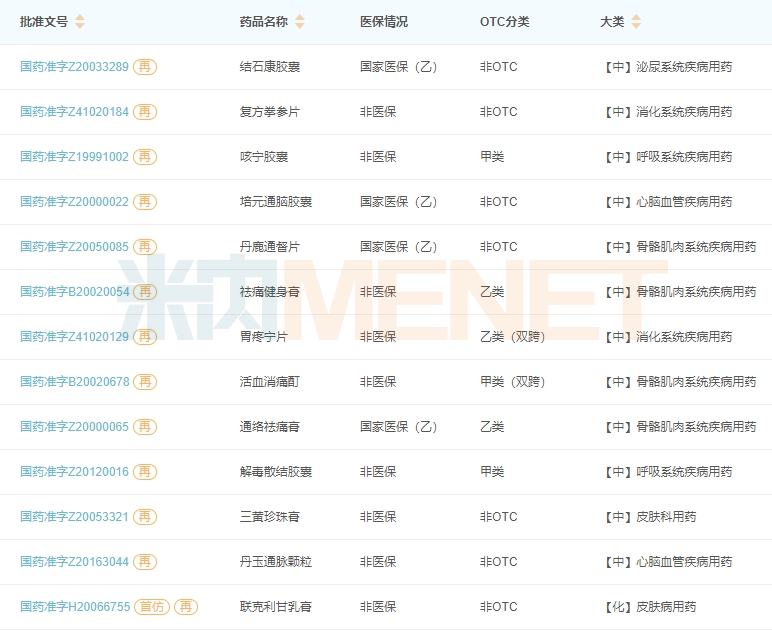Click 【中】皮肤科用药 category cell
Image resolution: width=772 pixels, height=634 pixels.
[x=649, y=516]
